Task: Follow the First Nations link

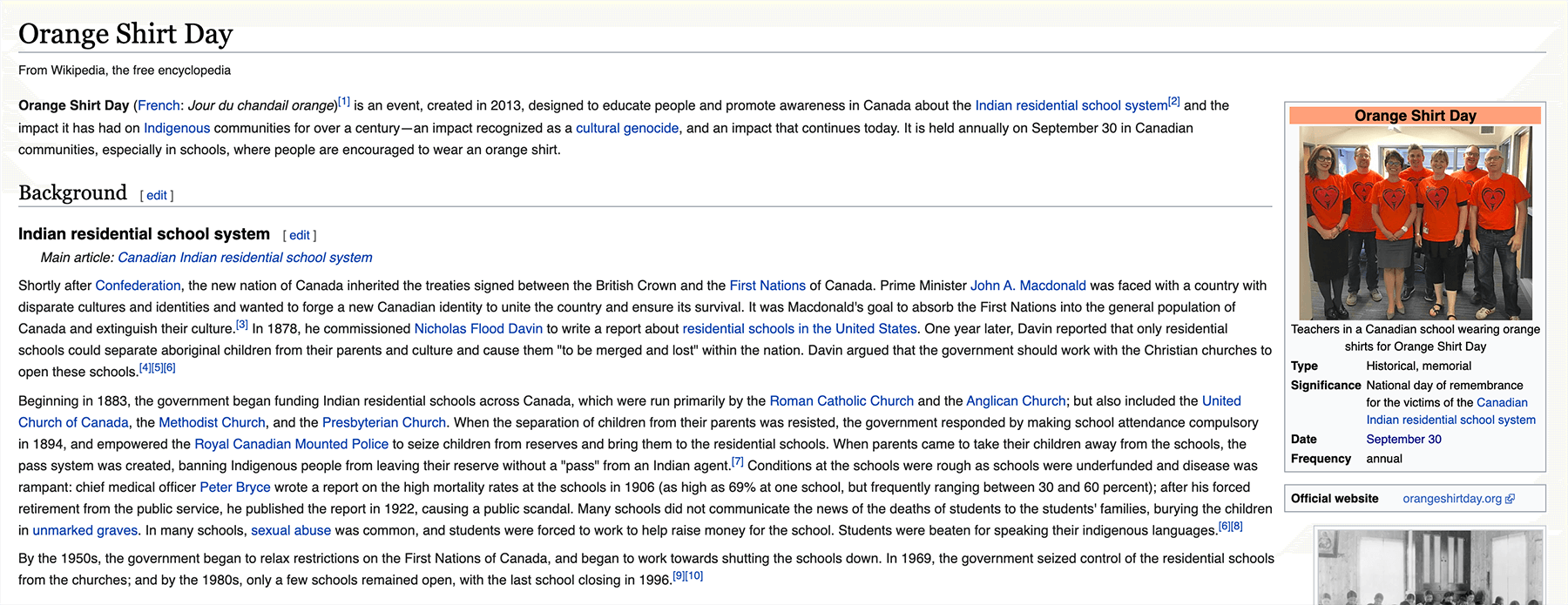Action: tap(767, 286)
